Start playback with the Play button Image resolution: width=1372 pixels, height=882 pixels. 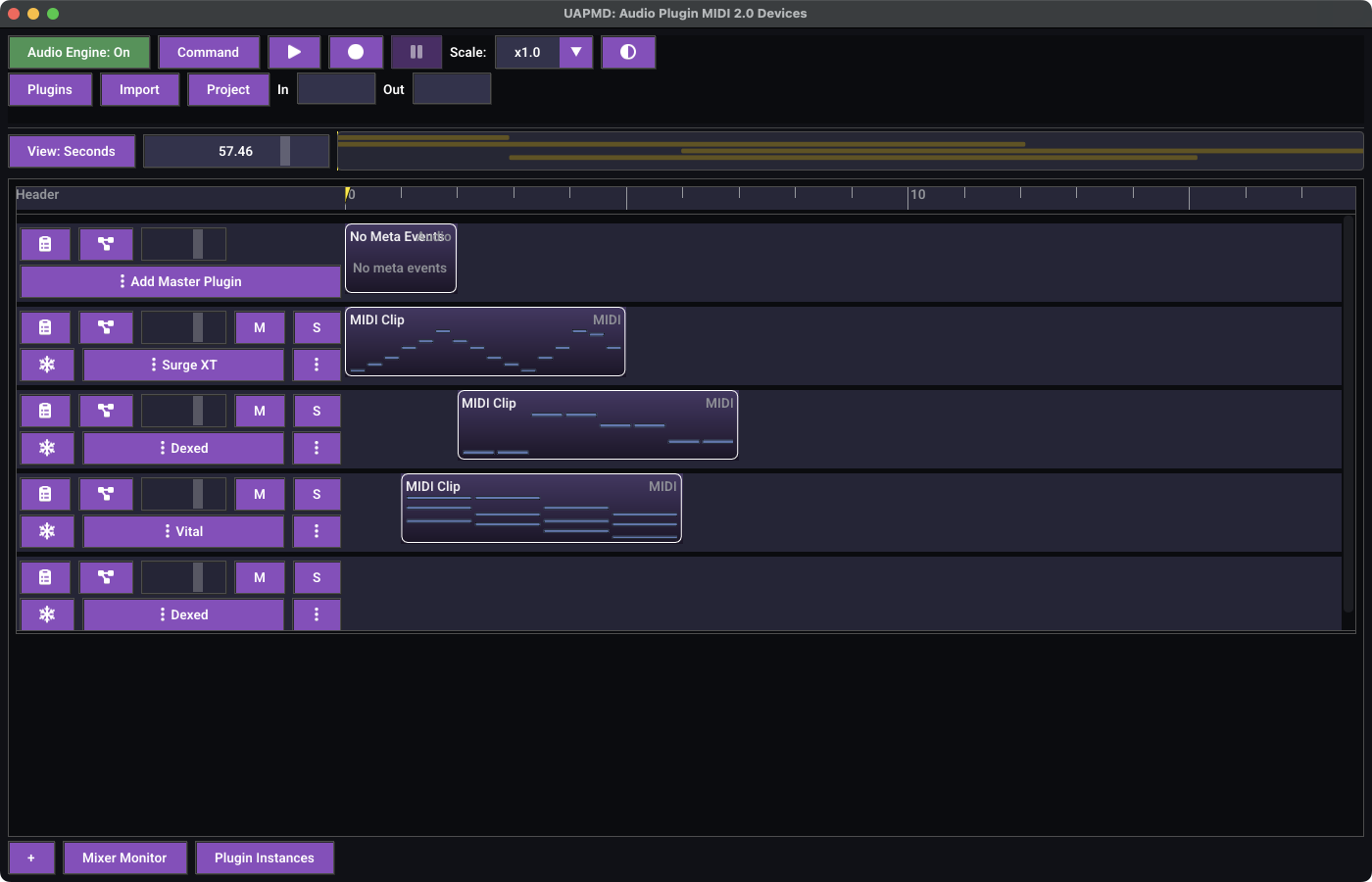point(294,52)
